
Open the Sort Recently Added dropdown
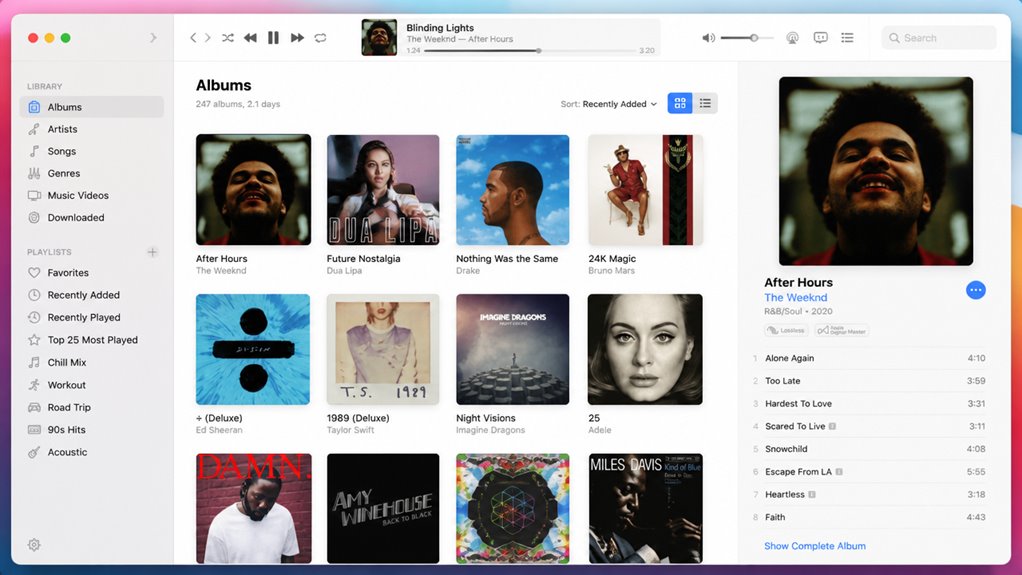(609, 104)
